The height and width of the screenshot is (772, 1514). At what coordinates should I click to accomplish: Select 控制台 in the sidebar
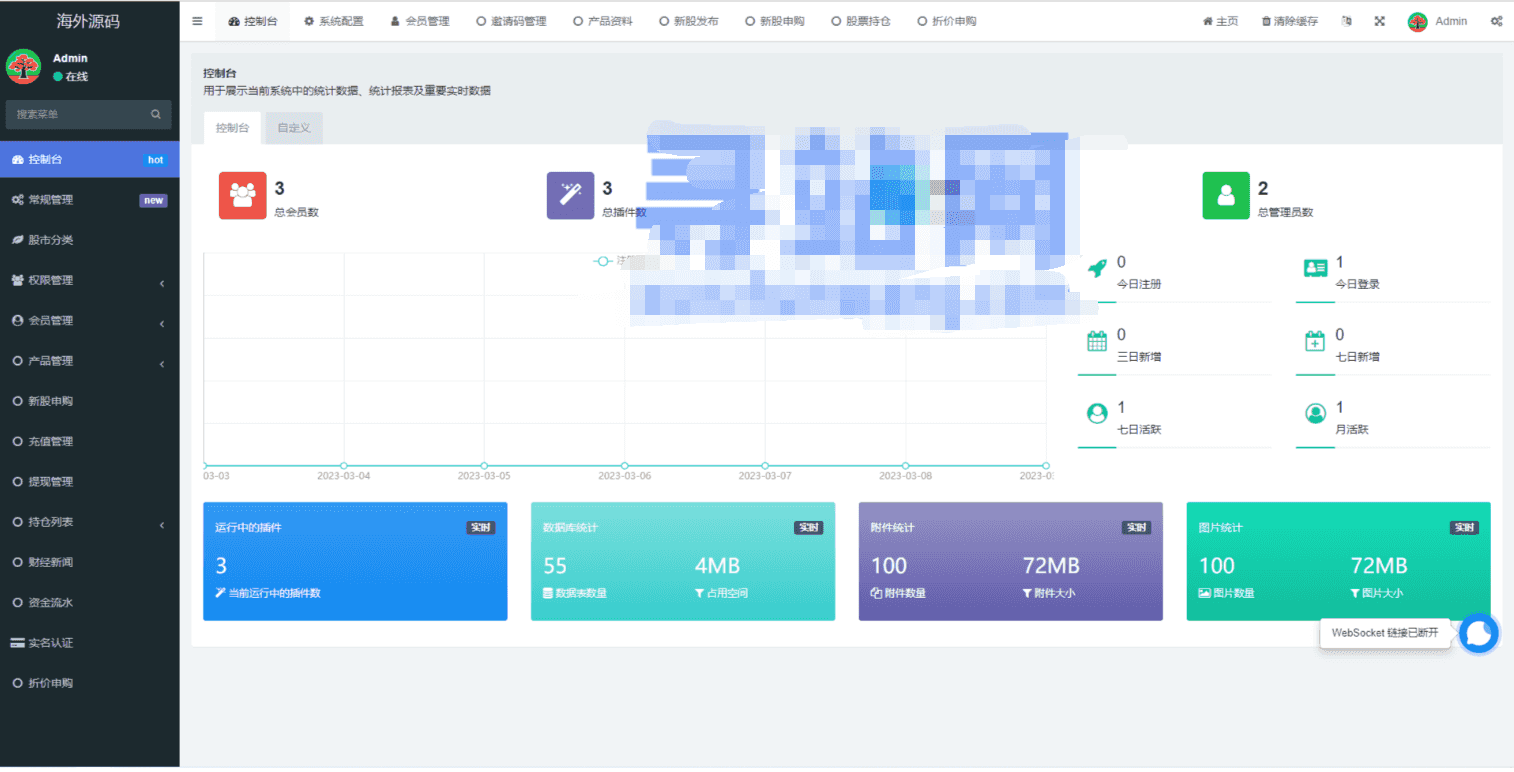point(90,160)
